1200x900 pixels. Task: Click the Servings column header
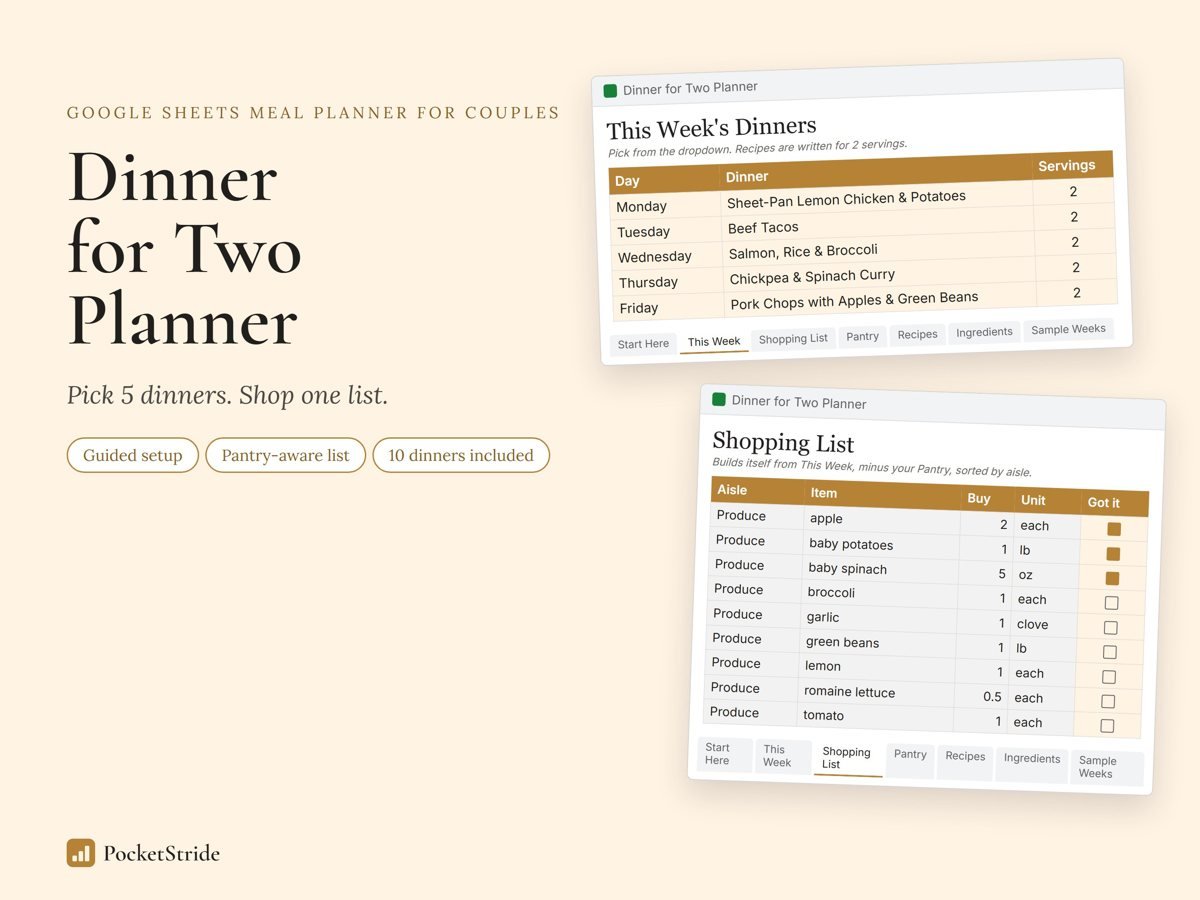[1071, 166]
